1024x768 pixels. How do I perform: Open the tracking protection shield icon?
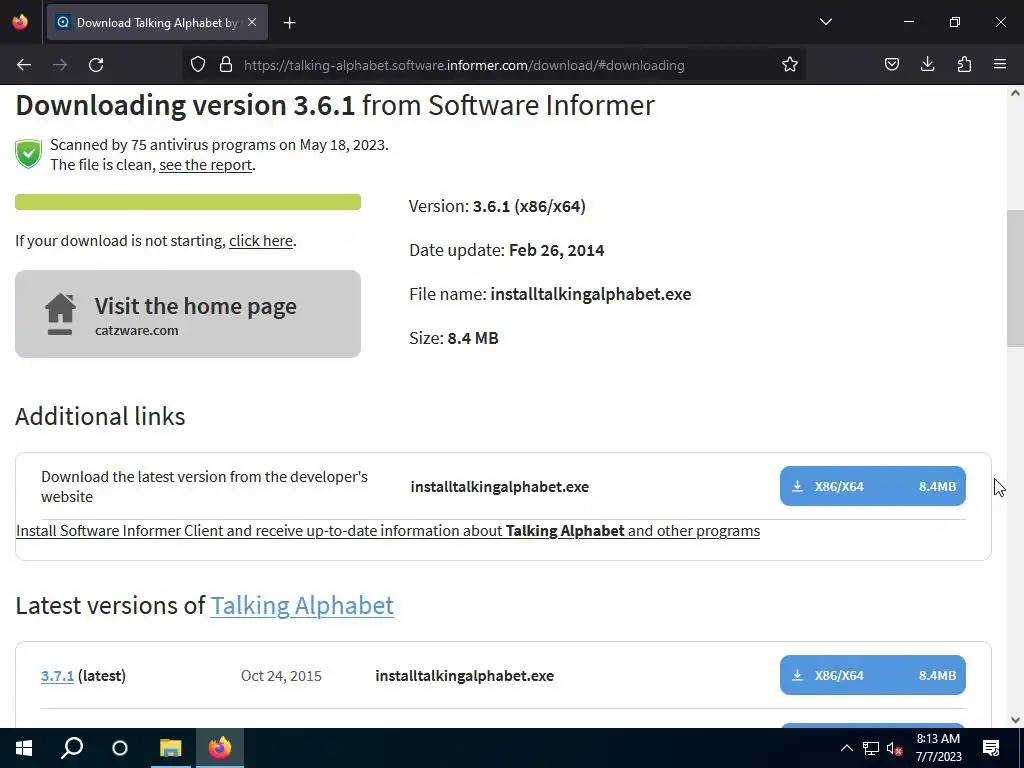pos(198,65)
